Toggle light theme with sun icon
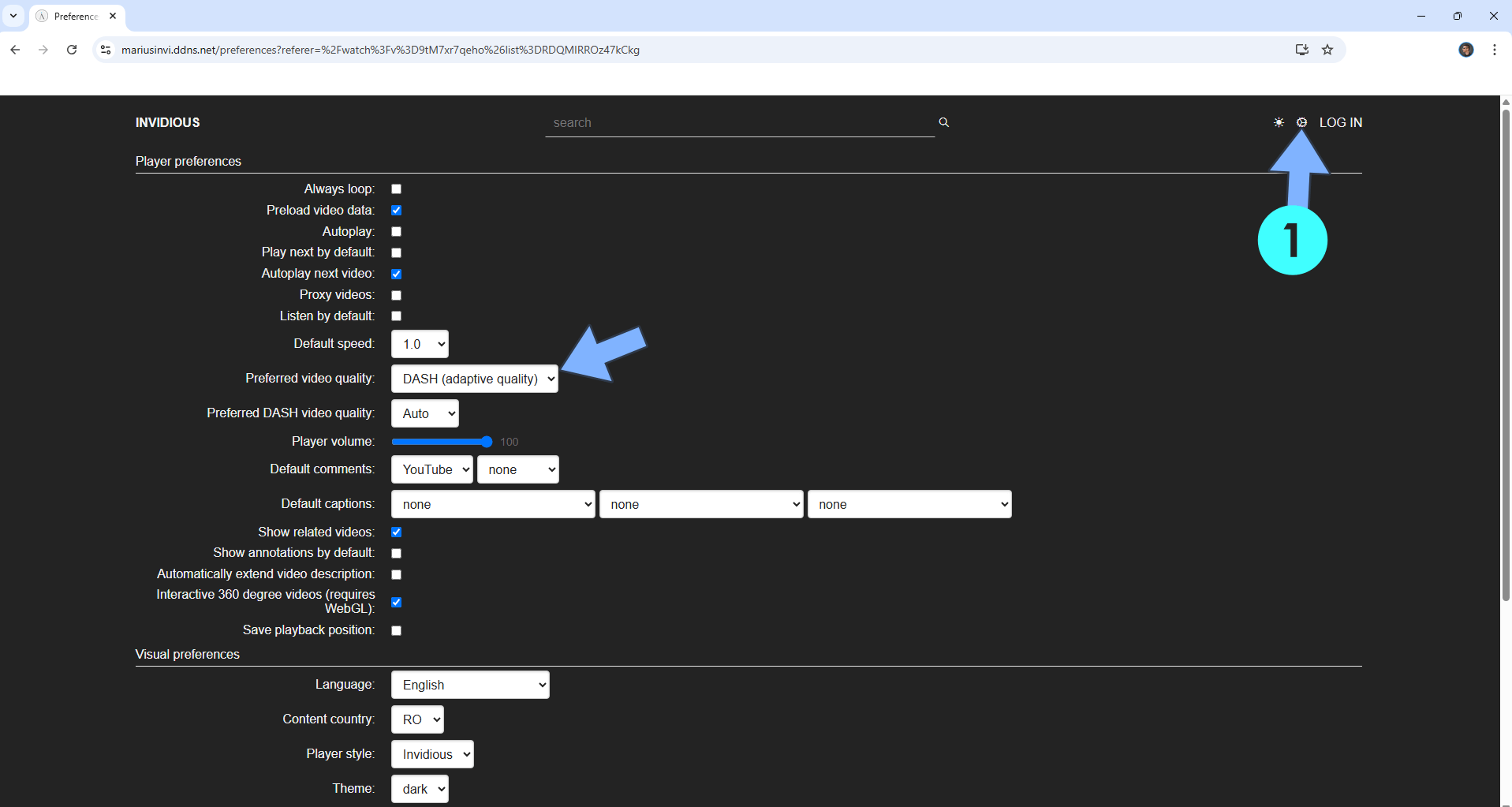This screenshot has width=1512, height=807. 1279,122
